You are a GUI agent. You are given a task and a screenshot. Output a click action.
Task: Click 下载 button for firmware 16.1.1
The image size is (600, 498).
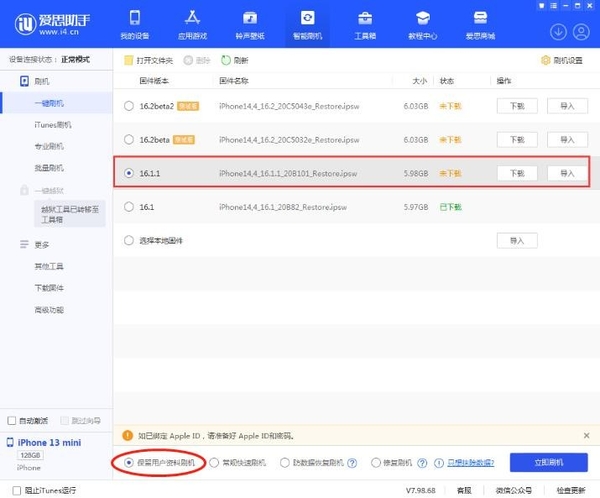point(516,173)
